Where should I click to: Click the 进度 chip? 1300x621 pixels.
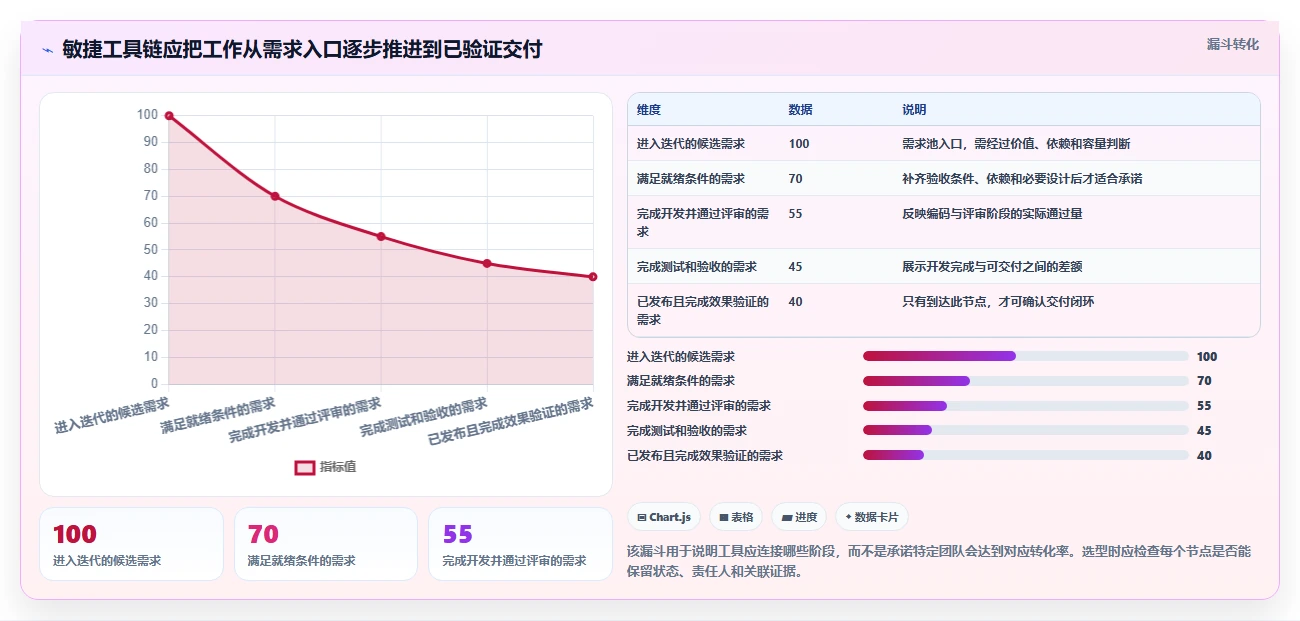point(799,517)
